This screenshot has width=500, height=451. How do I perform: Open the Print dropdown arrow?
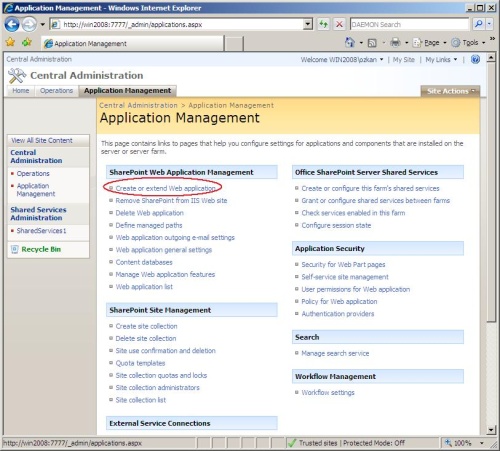click(406, 43)
